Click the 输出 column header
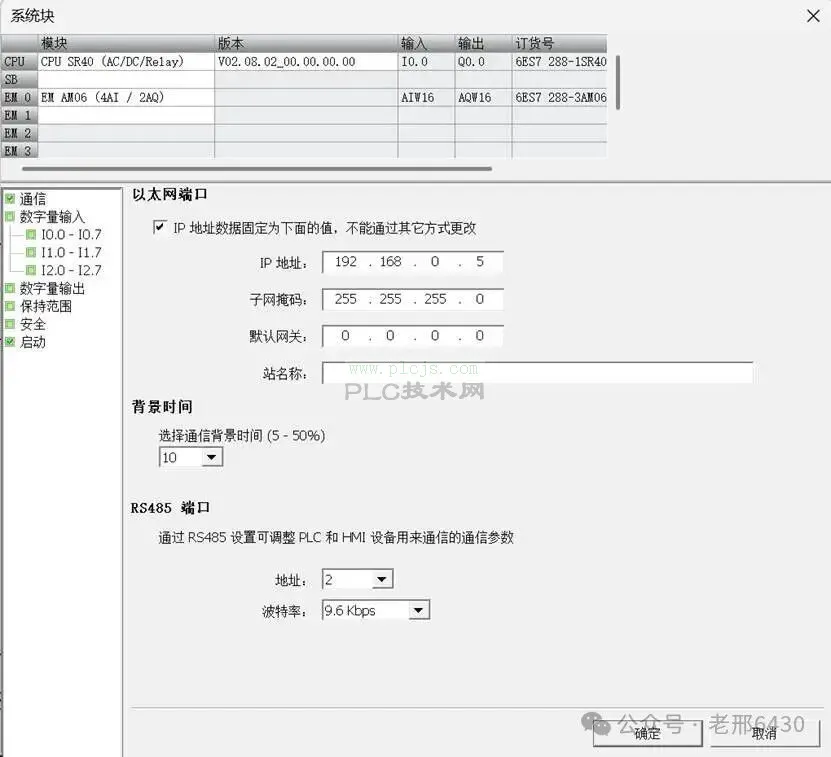831x757 pixels. [483, 43]
